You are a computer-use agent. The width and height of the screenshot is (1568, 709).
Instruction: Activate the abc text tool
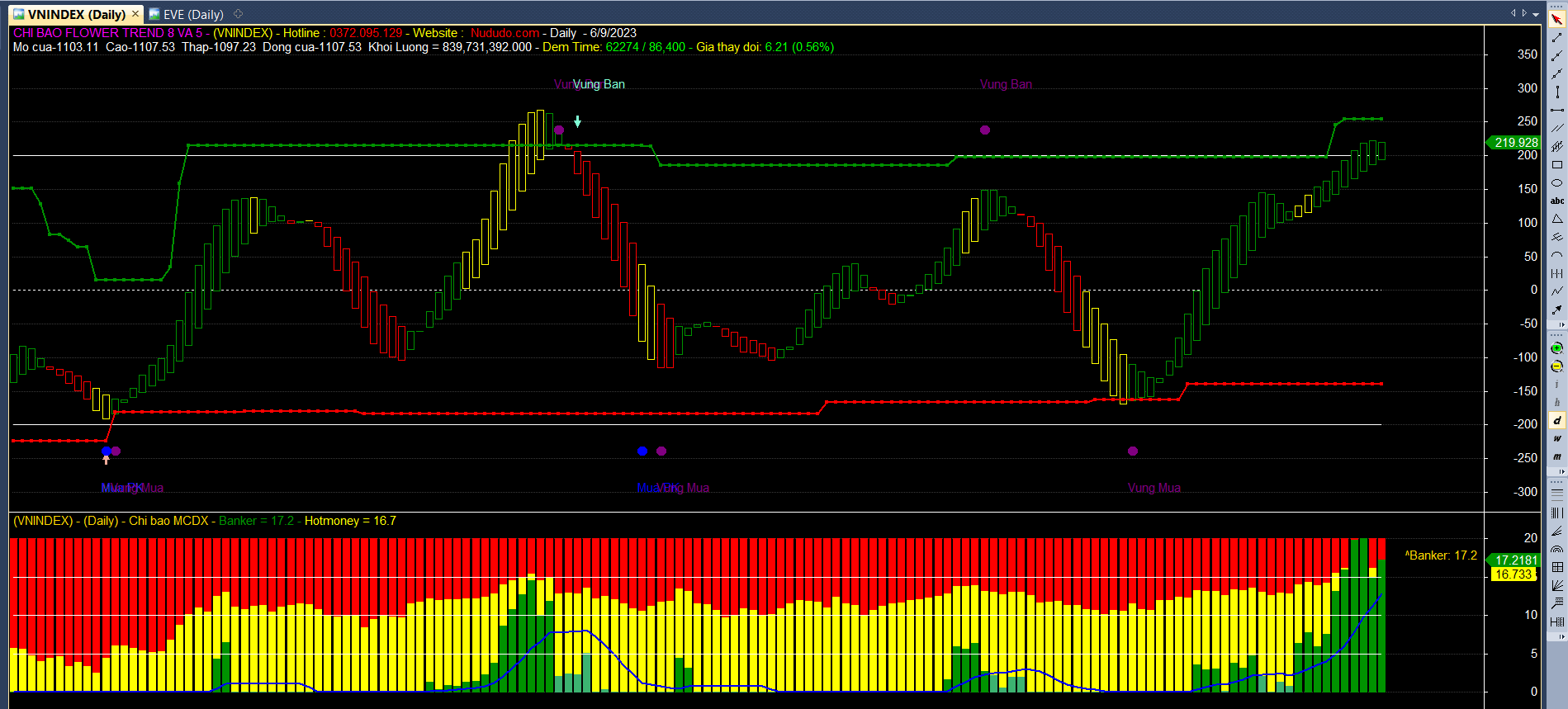[x=1557, y=201]
